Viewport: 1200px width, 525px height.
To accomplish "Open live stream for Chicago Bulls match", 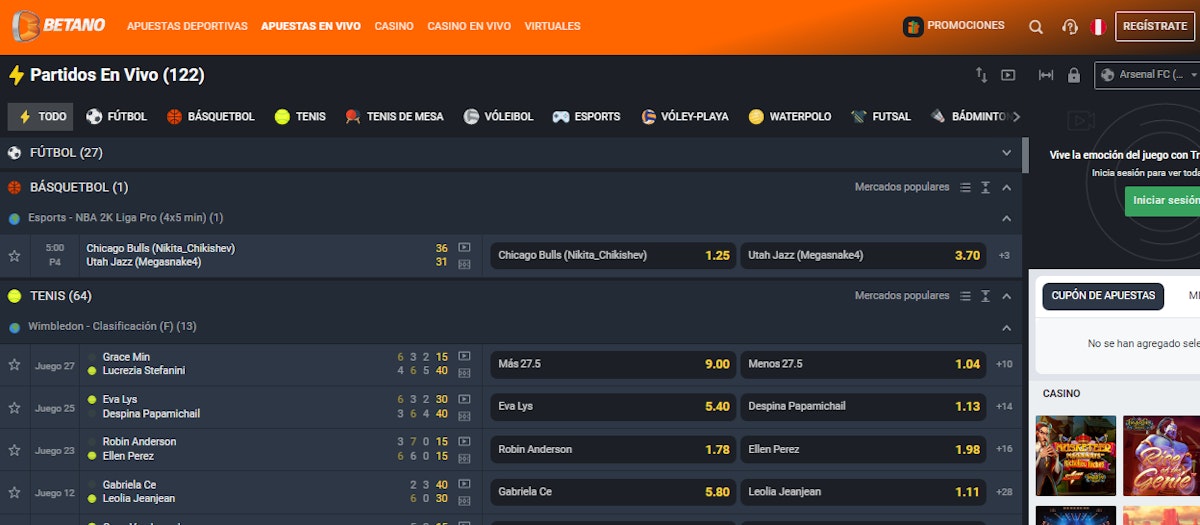I will coord(464,247).
